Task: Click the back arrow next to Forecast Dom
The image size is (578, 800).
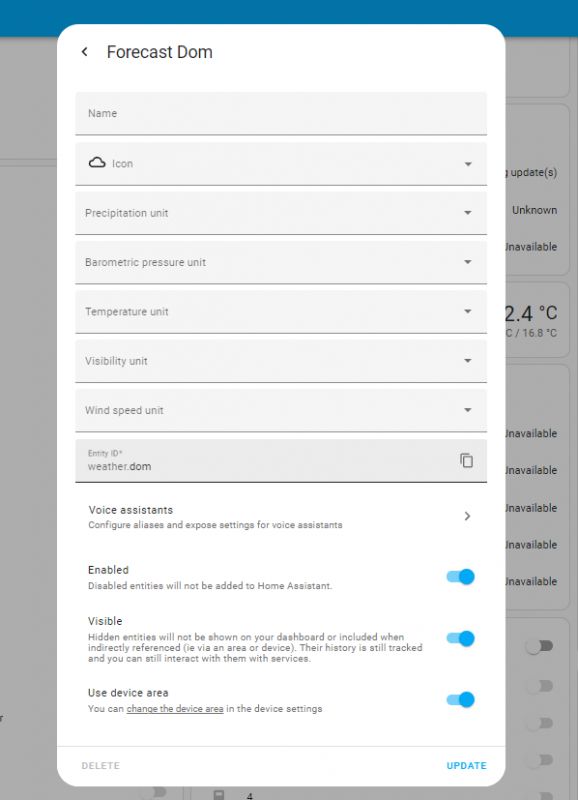Action: tap(84, 51)
